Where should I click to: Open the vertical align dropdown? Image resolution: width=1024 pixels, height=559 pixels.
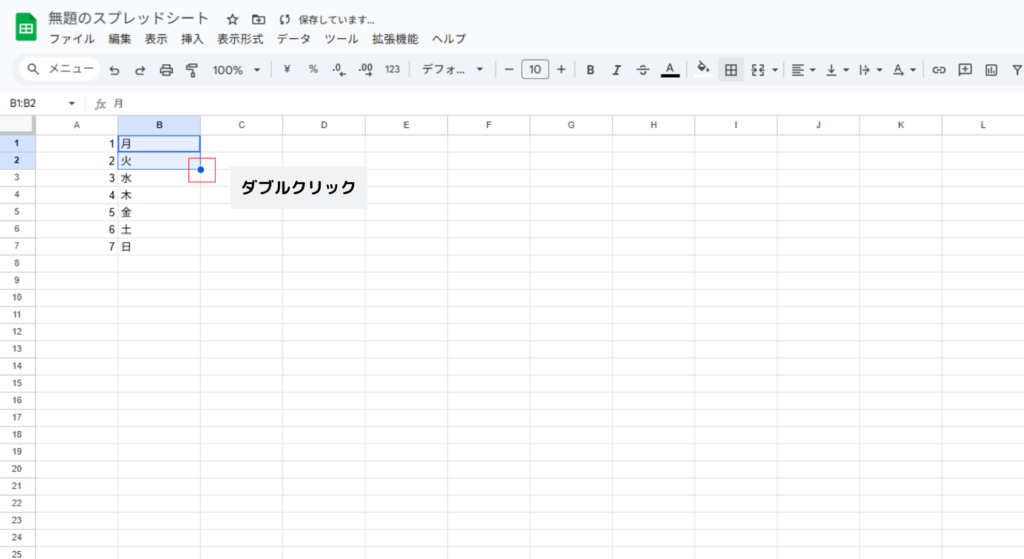coord(837,70)
